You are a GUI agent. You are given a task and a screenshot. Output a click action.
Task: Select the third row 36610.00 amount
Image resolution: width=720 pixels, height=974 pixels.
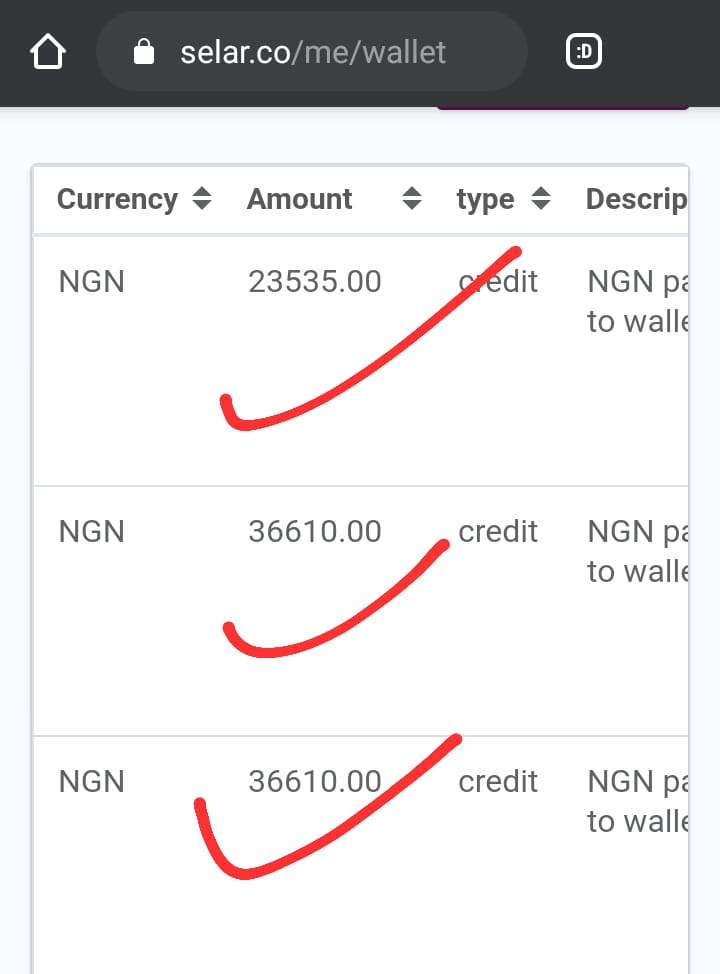(x=315, y=782)
